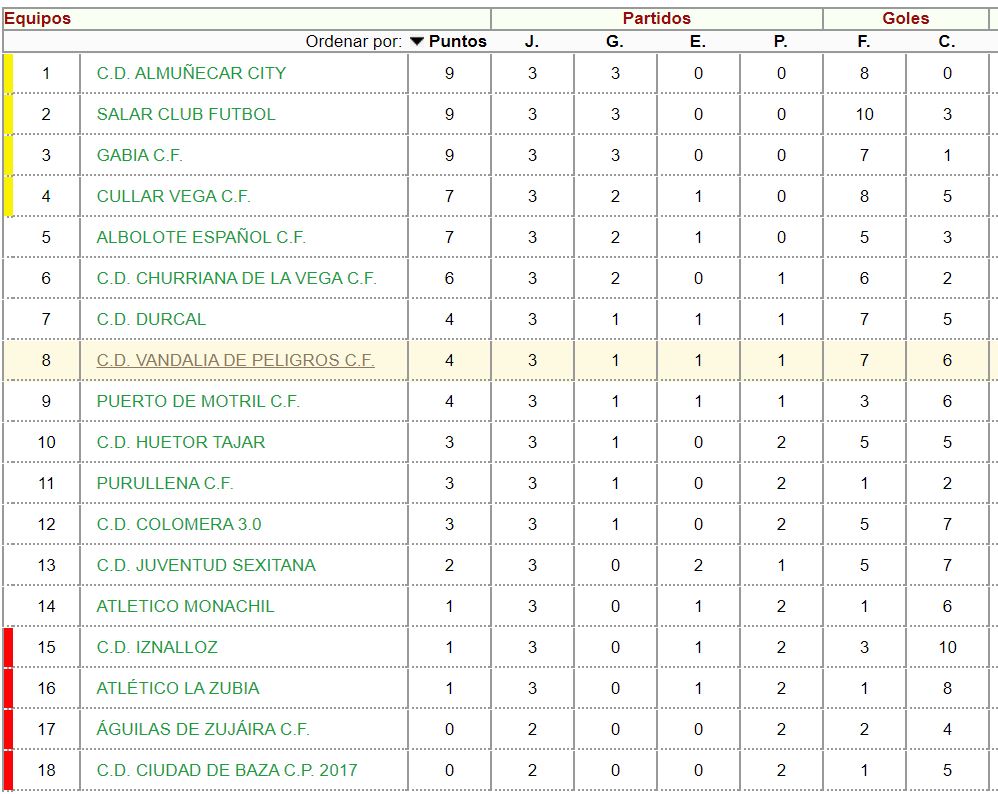Sort standings by Puntos column

tap(458, 41)
